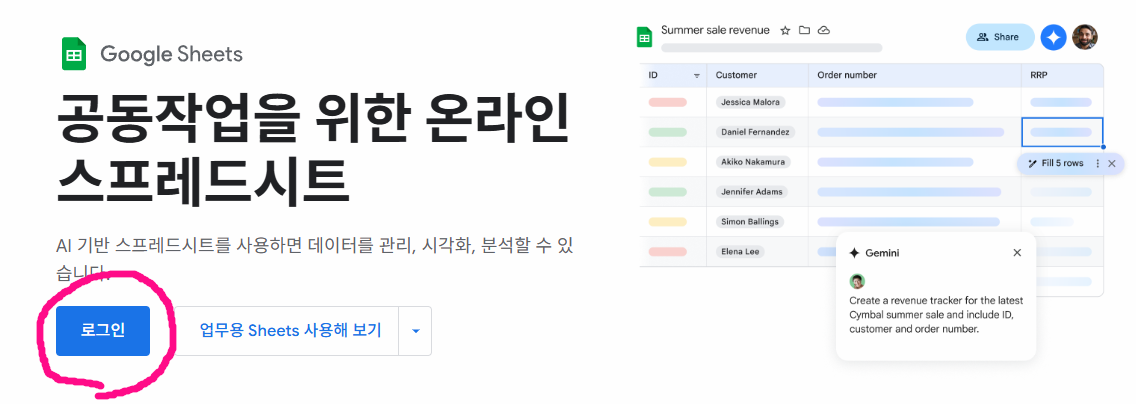Click the red ID tag for Jessica Malora
Image resolution: width=1136 pixels, height=404 pixels.
(x=667, y=102)
